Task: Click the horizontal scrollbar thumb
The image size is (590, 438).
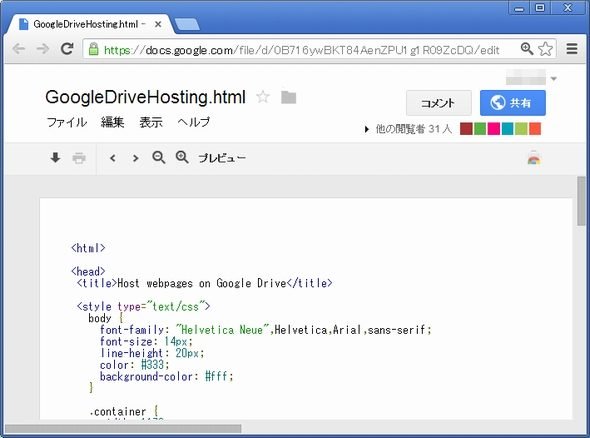Action: (x=123, y=429)
